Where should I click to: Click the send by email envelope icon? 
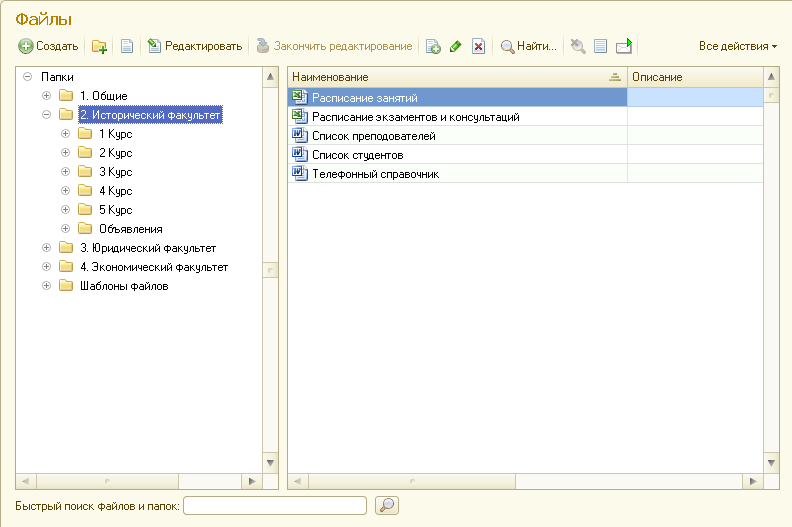[624, 46]
